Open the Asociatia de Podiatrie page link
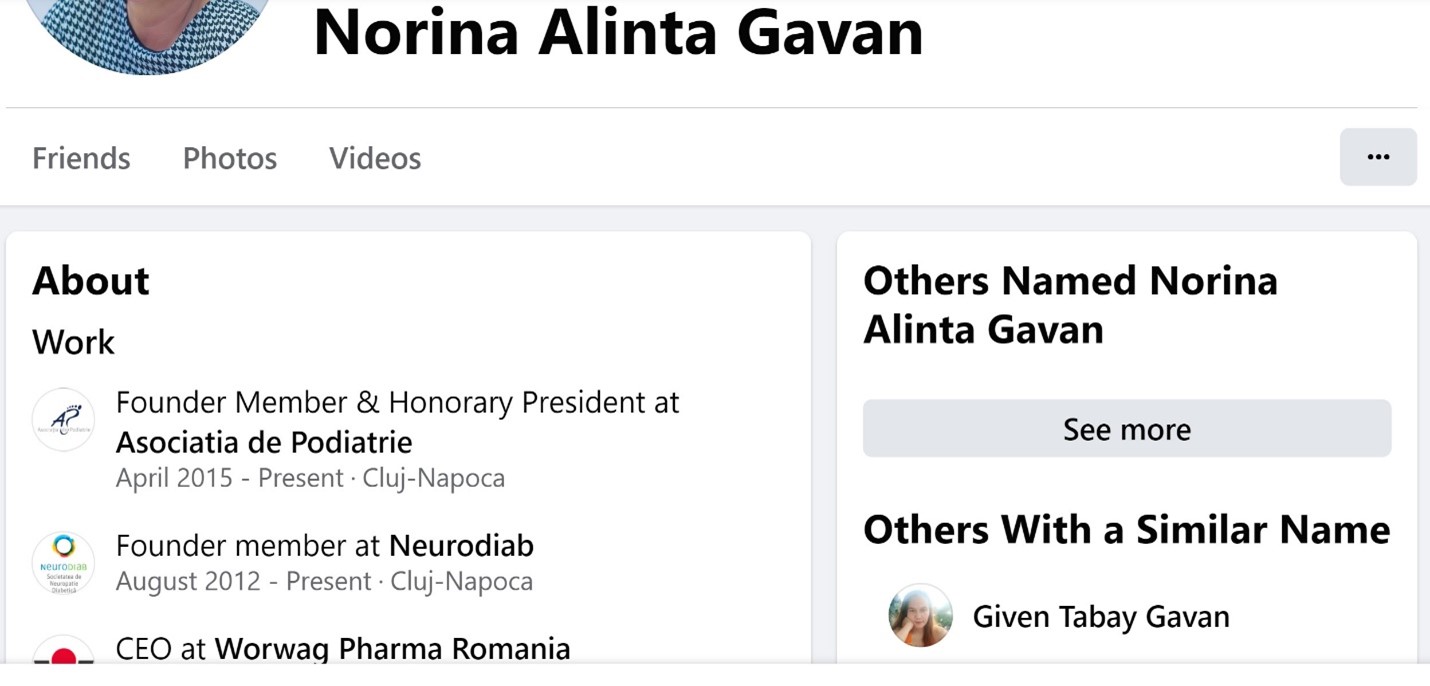The image size is (1430, 686). click(264, 442)
